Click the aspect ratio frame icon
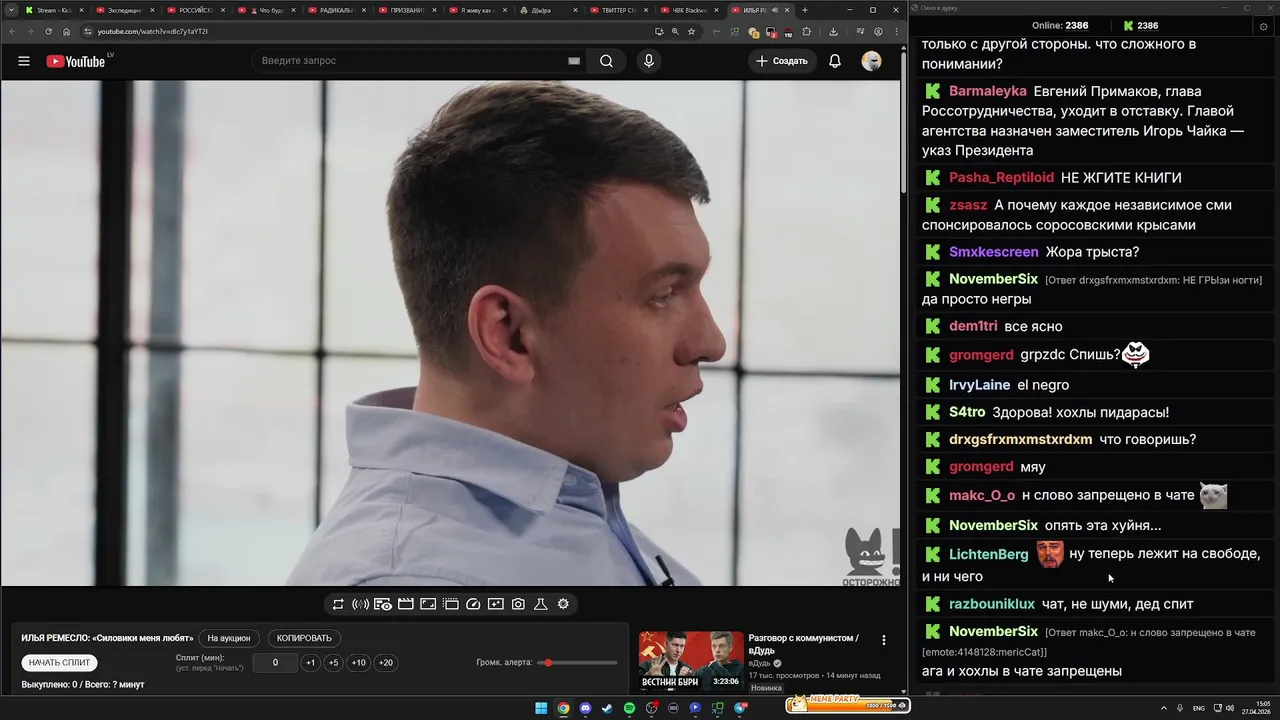The width and height of the screenshot is (1280, 720). pos(428,604)
